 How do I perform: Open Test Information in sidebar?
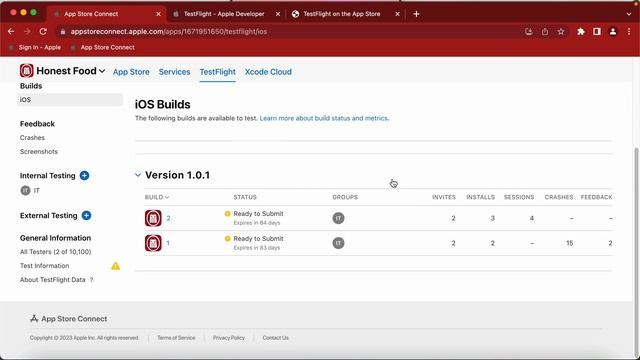tap(44, 266)
